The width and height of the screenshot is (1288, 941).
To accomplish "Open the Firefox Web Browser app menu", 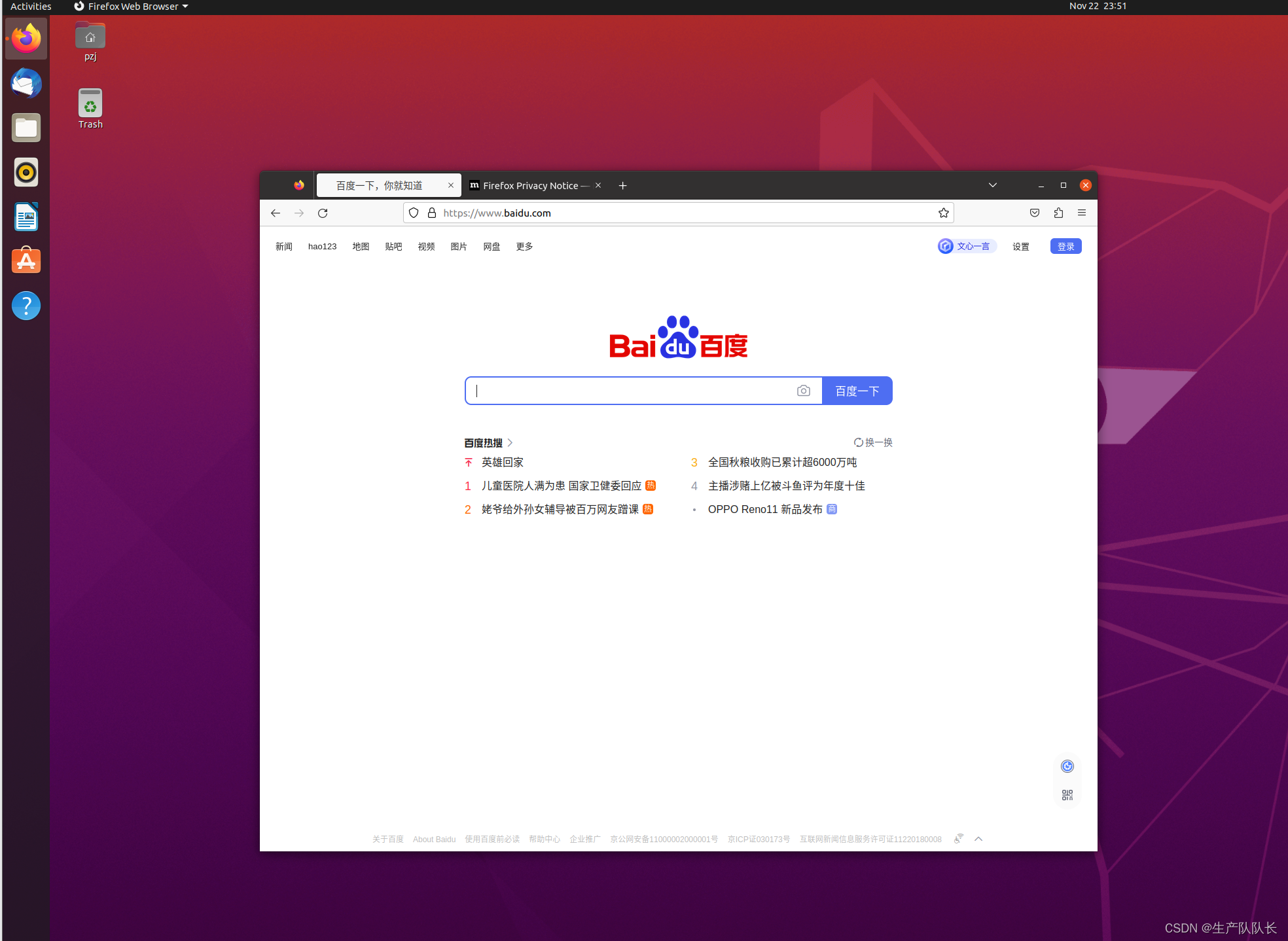I will click(x=131, y=7).
